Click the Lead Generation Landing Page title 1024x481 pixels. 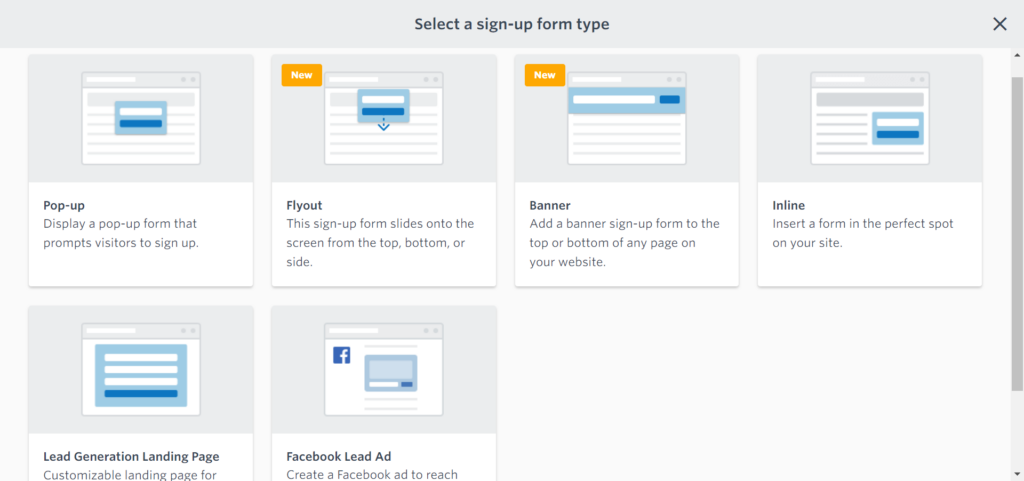click(131, 456)
